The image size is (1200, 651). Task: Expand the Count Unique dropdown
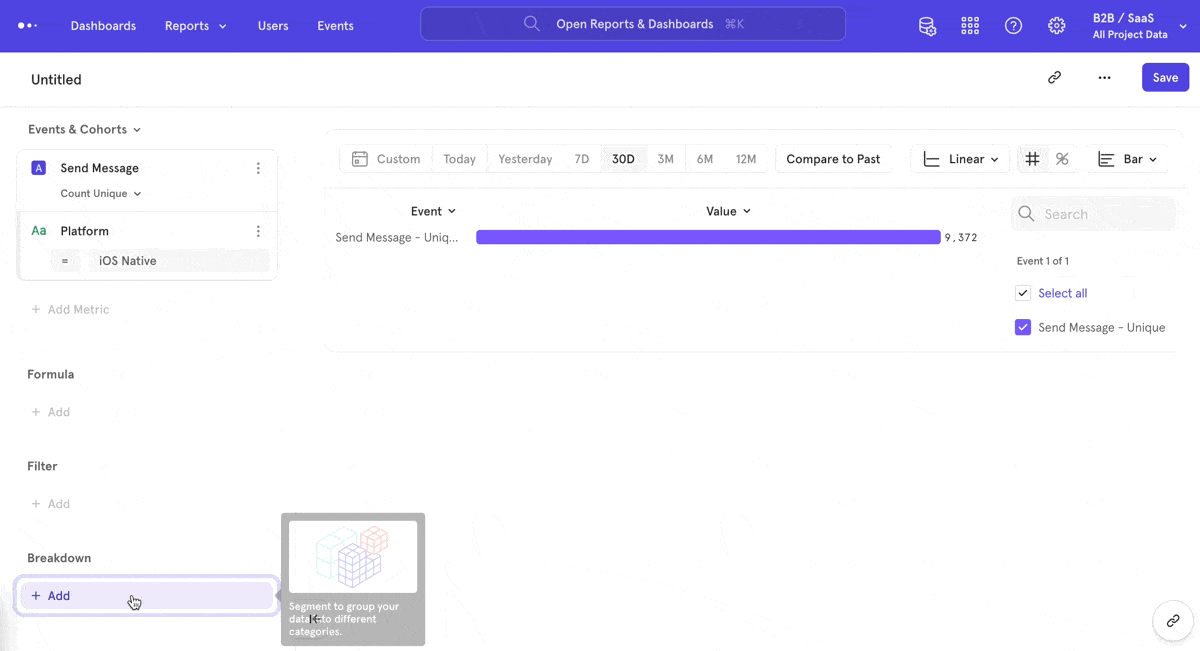[x=101, y=194]
